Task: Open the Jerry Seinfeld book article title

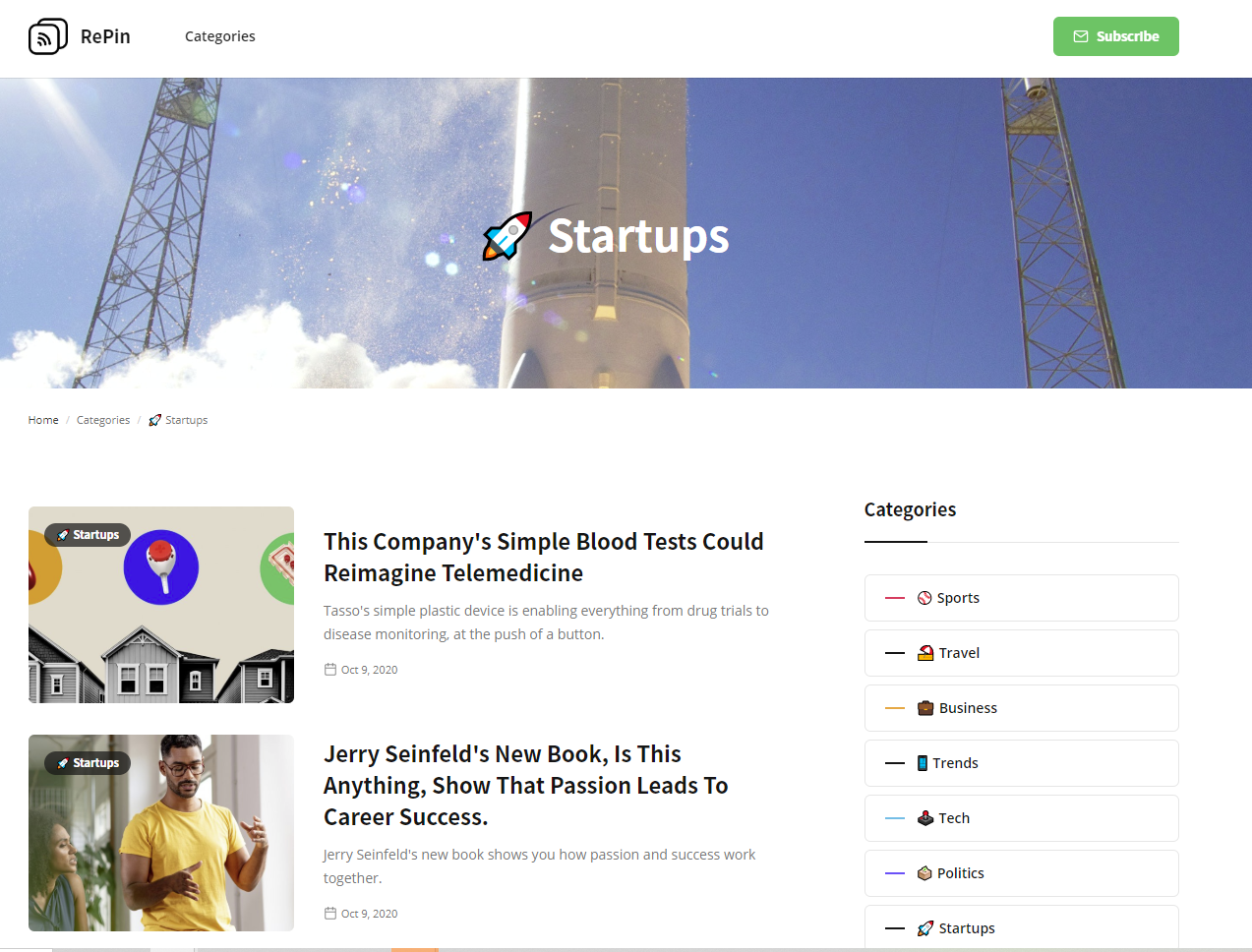Action: pyautogui.click(x=526, y=786)
